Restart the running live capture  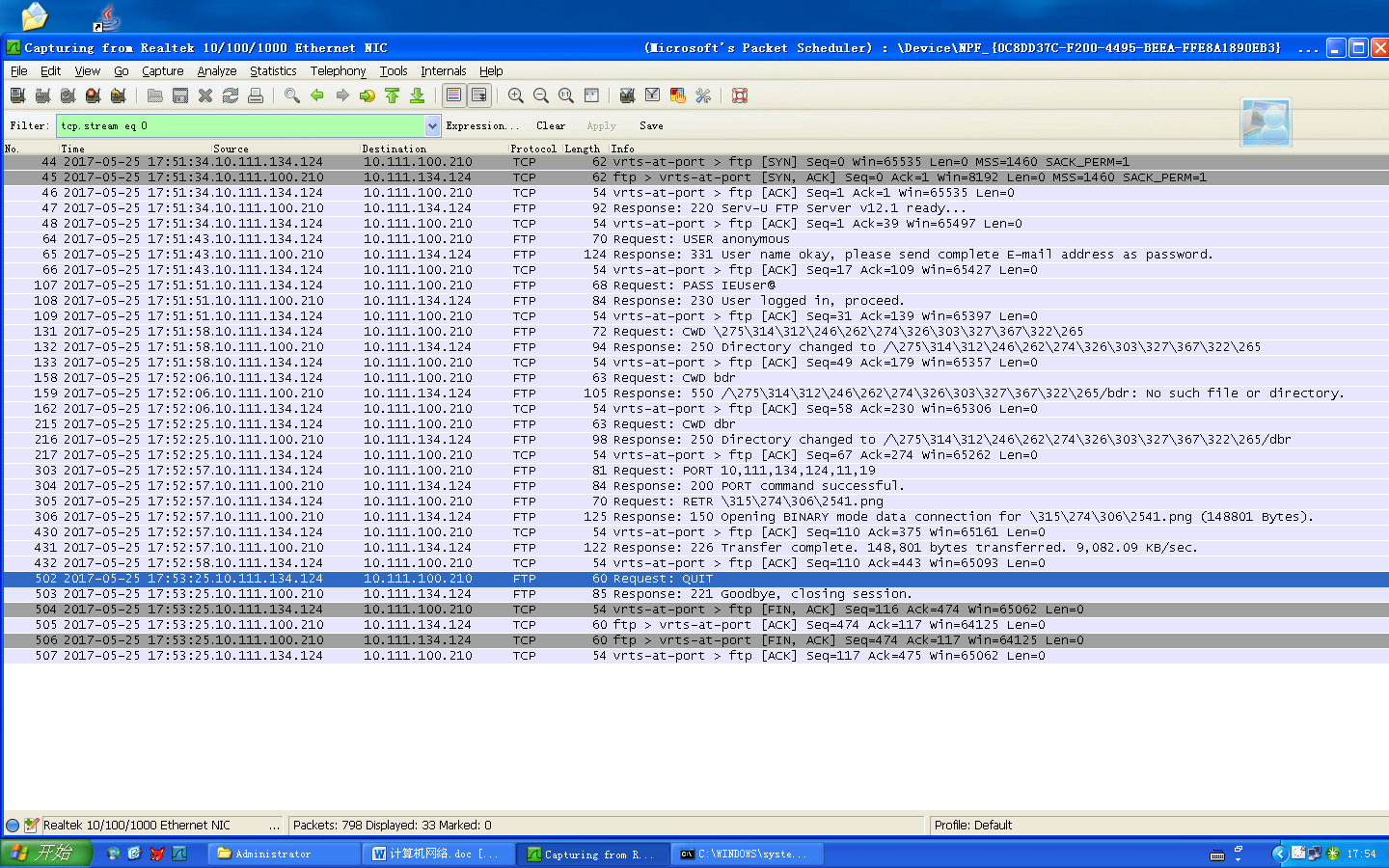118,95
